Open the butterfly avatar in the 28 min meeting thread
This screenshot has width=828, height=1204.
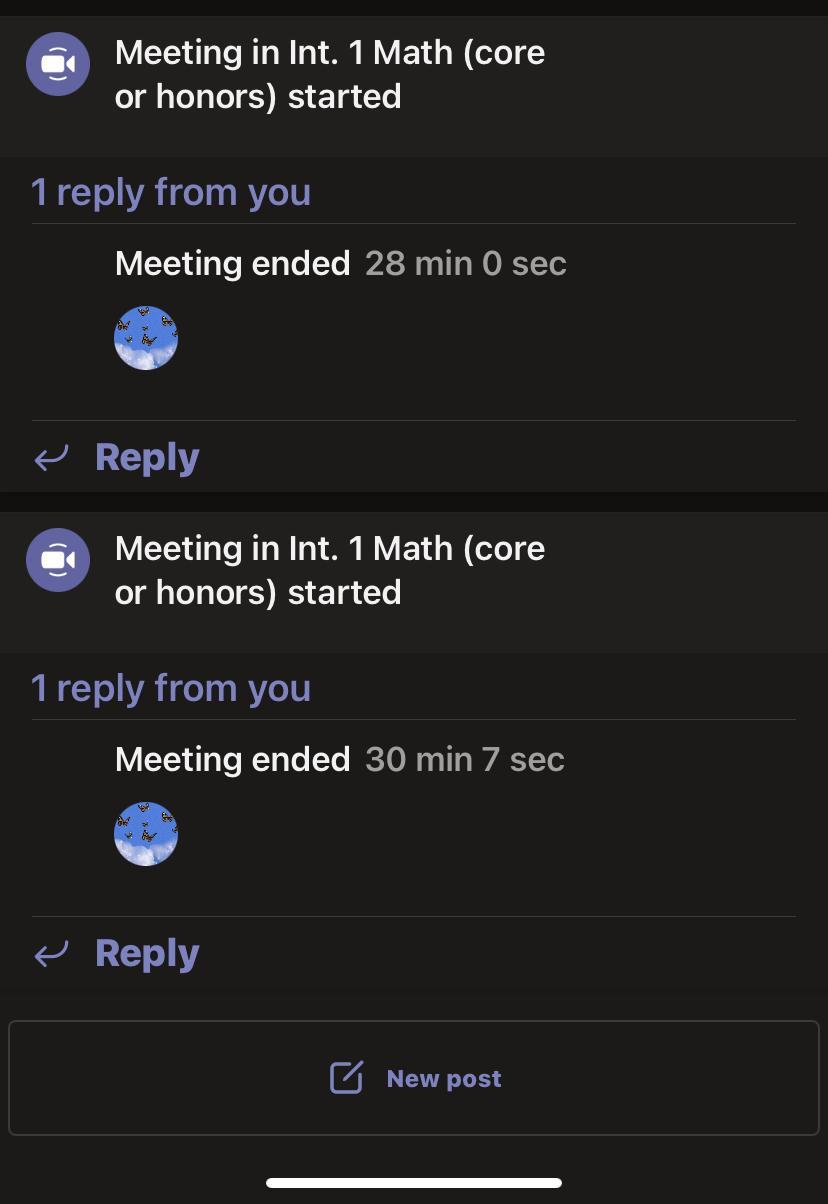(x=146, y=338)
